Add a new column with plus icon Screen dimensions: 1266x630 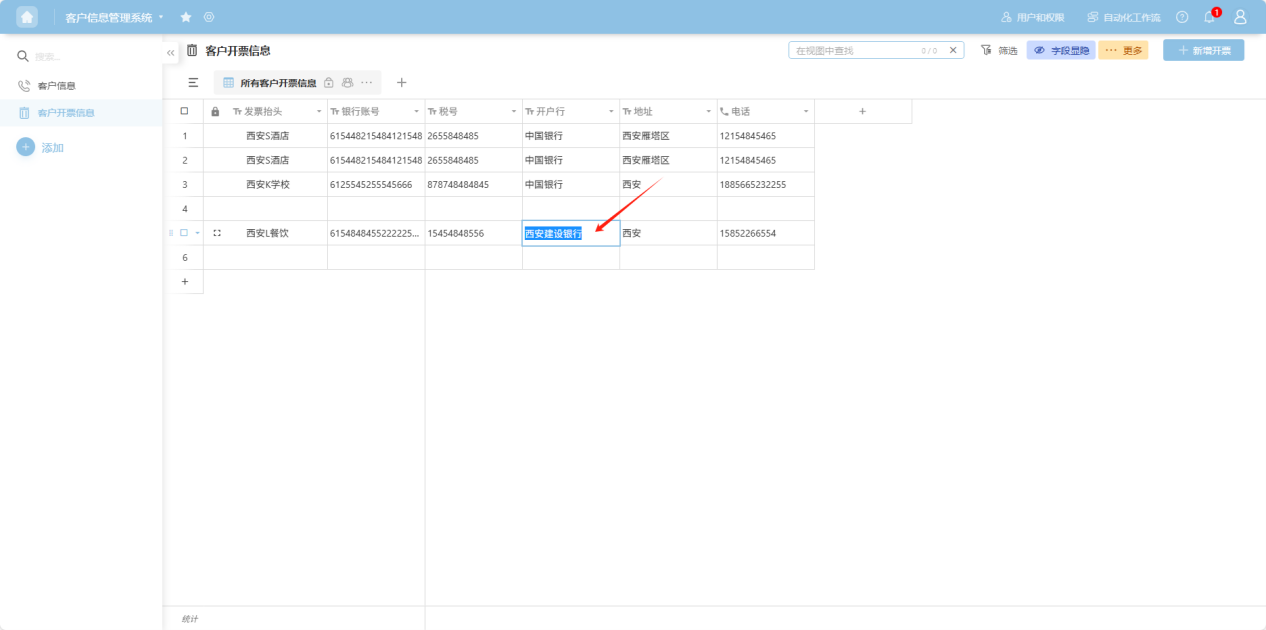click(x=862, y=111)
